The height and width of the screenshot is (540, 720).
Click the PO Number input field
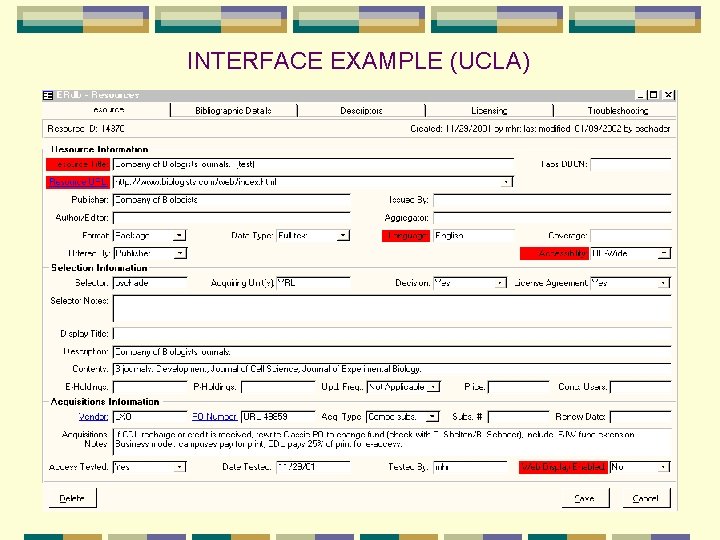point(278,417)
